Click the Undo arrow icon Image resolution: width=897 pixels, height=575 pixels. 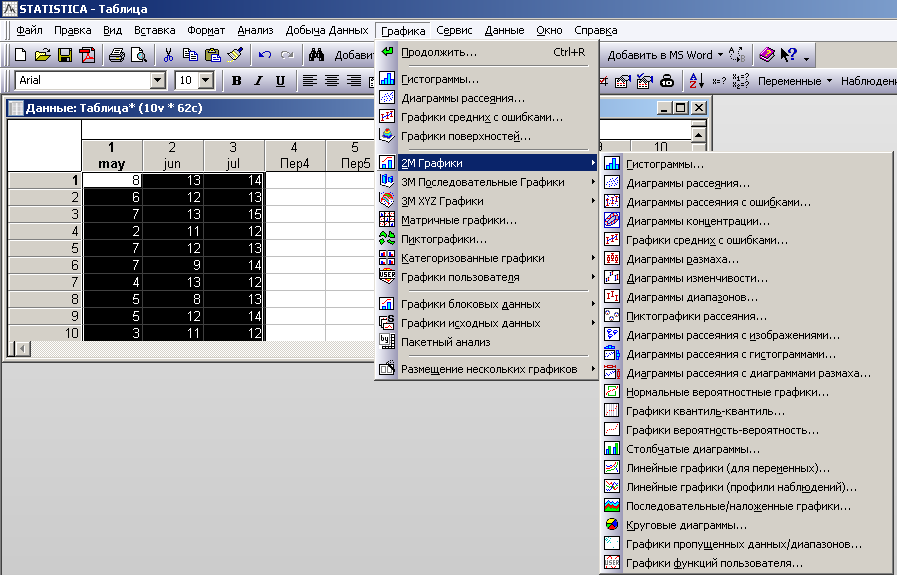(264, 55)
